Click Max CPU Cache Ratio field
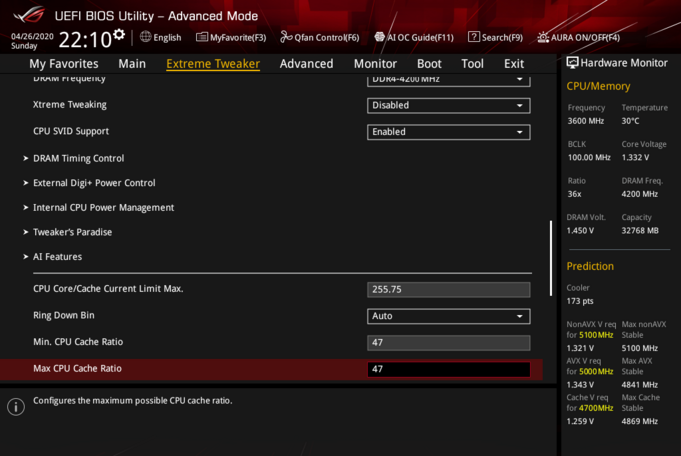The width and height of the screenshot is (681, 456). pos(449,369)
